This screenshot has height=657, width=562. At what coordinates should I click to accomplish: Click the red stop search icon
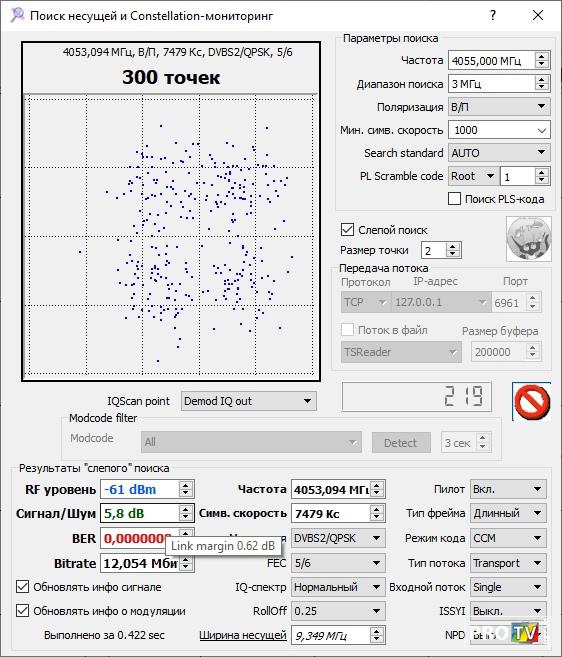pyautogui.click(x=531, y=401)
